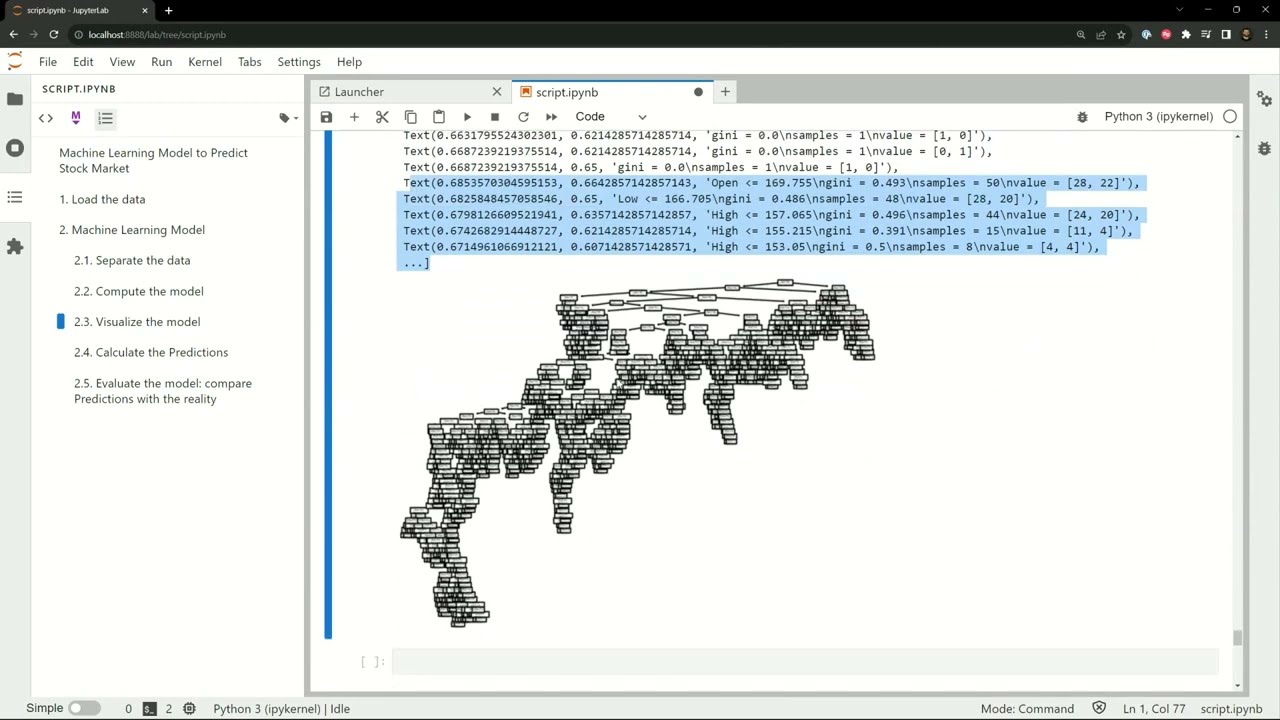The height and width of the screenshot is (720, 1280).
Task: Open the Tabs menu
Action: click(x=249, y=62)
